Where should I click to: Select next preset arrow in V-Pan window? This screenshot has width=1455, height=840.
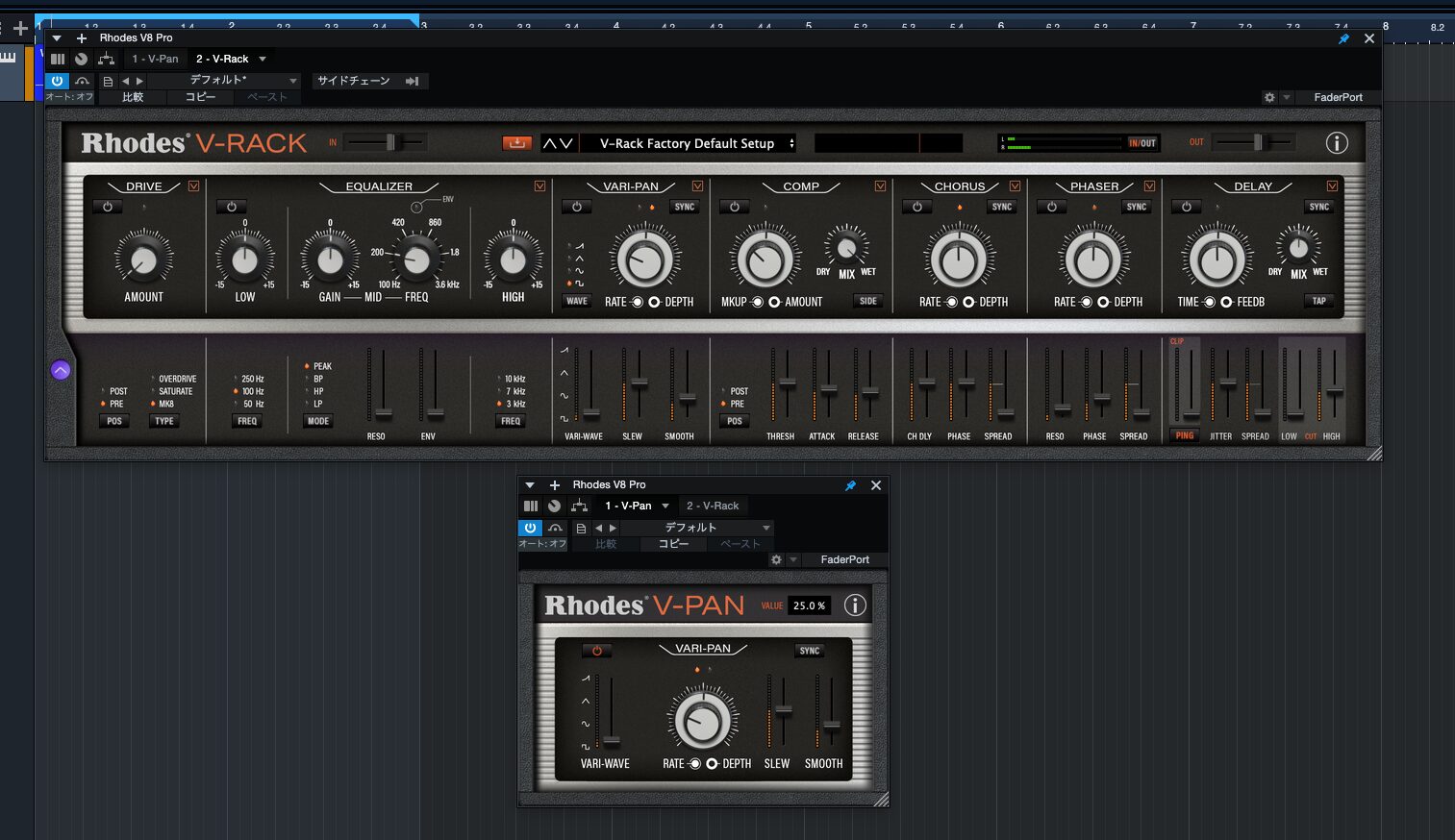coord(613,529)
